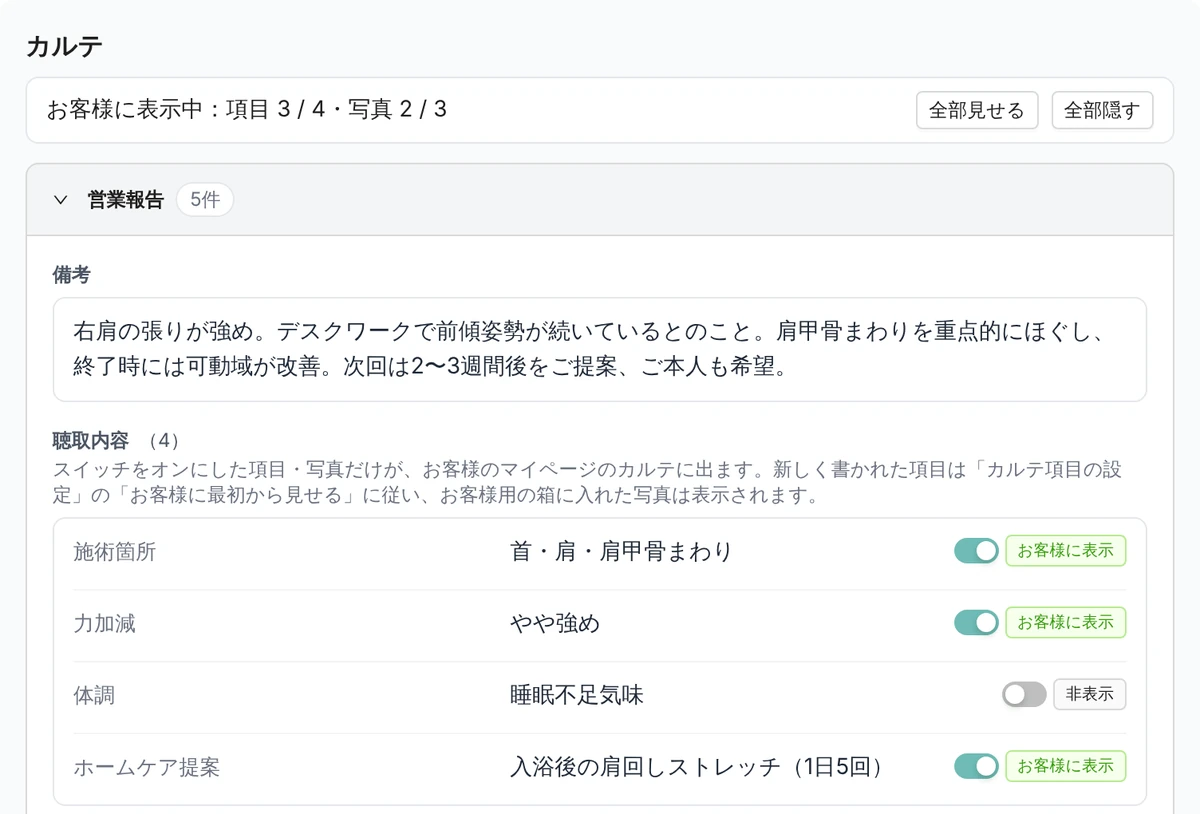Click the お客様に表示 badge in 力加減 row
1200x814 pixels.
pos(1065,623)
